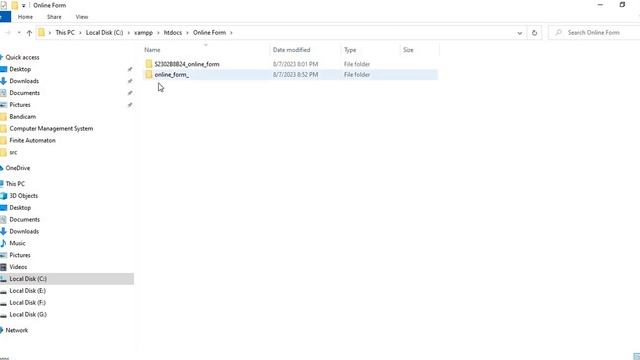Click the Refresh button in address bar
This screenshot has height=360, width=640.
[x=534, y=33]
